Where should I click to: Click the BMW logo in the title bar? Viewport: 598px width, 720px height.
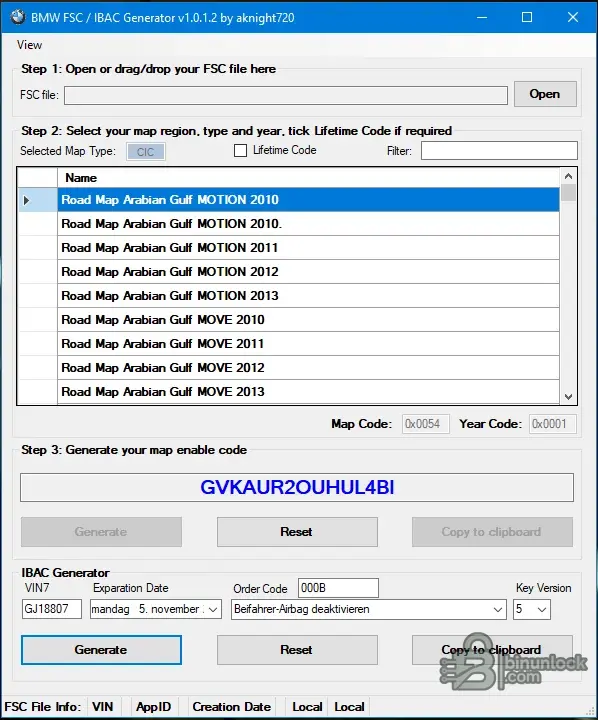(x=17, y=17)
